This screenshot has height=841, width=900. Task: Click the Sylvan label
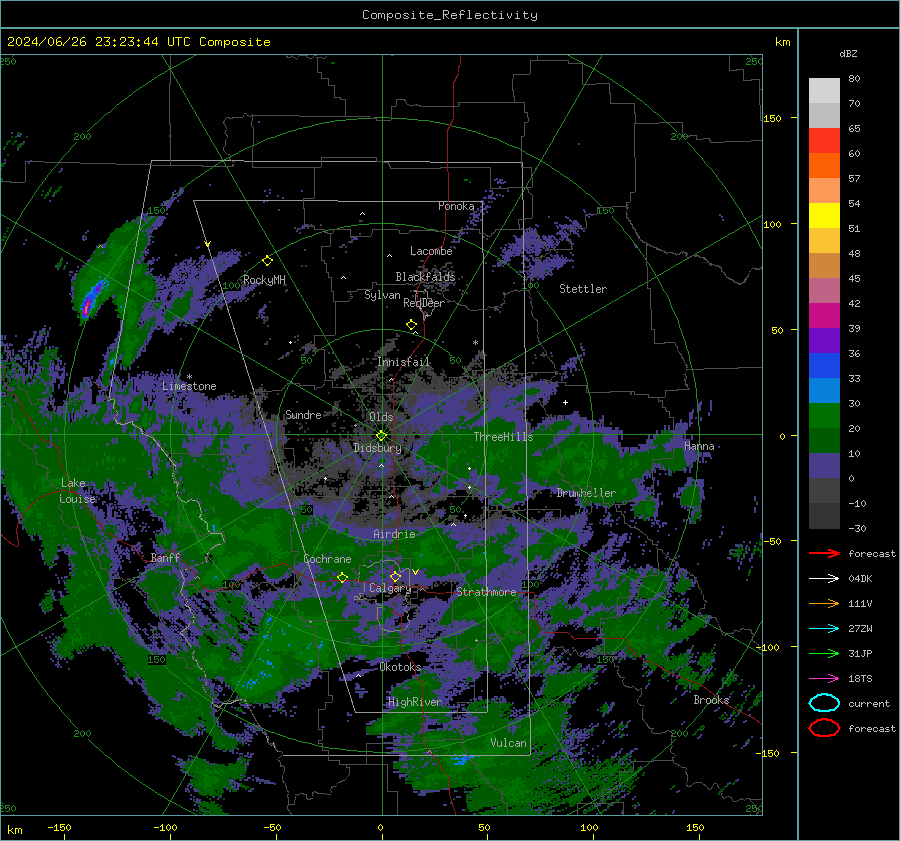[382, 295]
